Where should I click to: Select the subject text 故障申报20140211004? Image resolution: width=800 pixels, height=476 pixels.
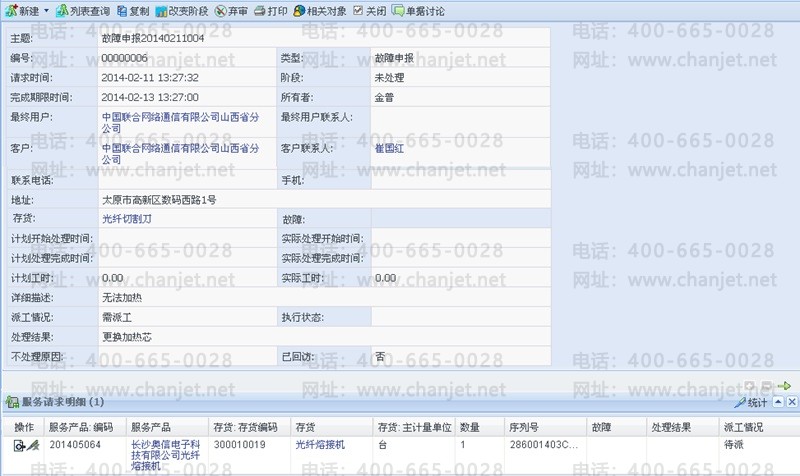153,38
